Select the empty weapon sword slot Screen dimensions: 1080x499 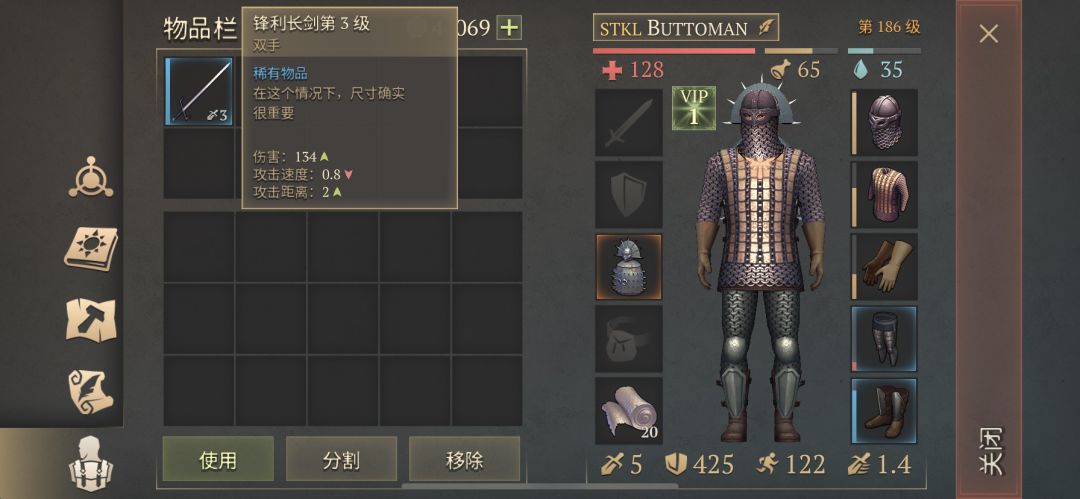click(629, 123)
